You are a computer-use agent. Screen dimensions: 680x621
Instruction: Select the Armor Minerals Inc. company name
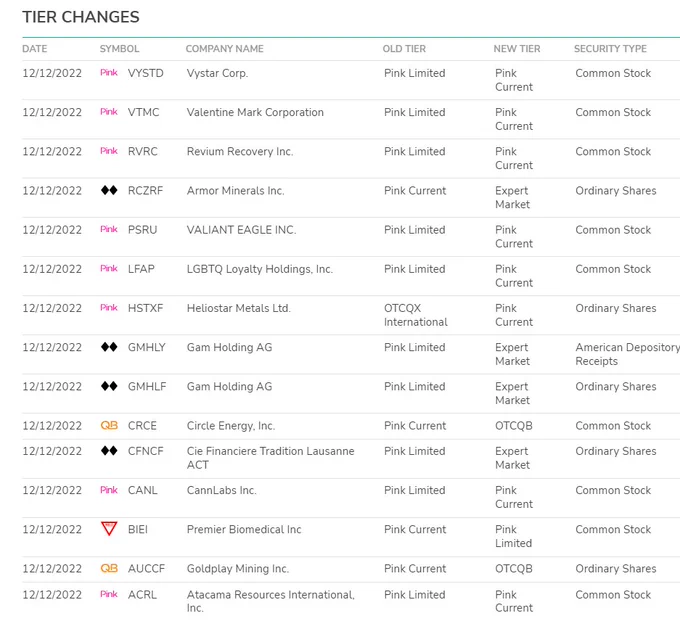click(235, 190)
